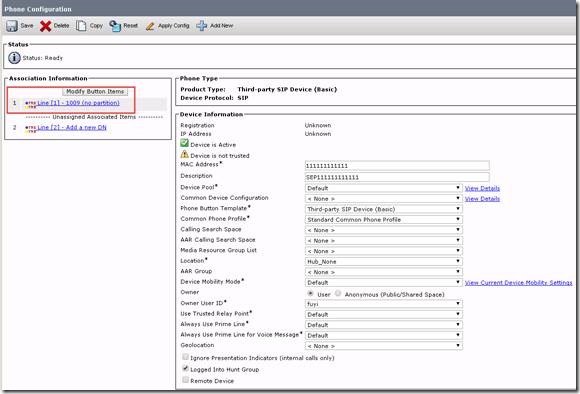Viewport: 580px width, 394px height.
Task: Open the Location dropdown showing Hub_None
Action: pos(384,262)
